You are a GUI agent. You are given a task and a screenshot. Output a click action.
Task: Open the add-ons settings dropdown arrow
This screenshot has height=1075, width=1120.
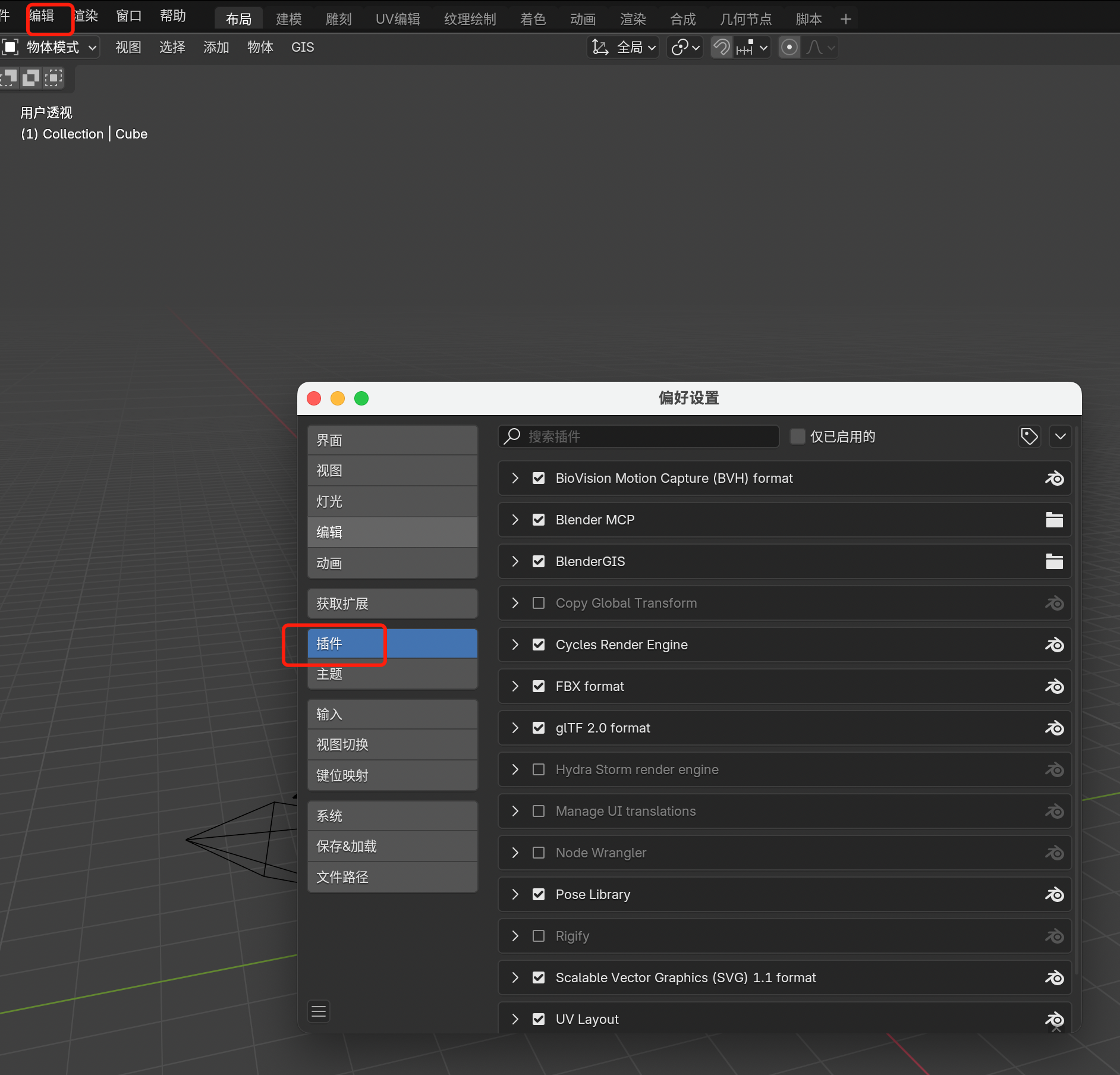pyautogui.click(x=1060, y=436)
